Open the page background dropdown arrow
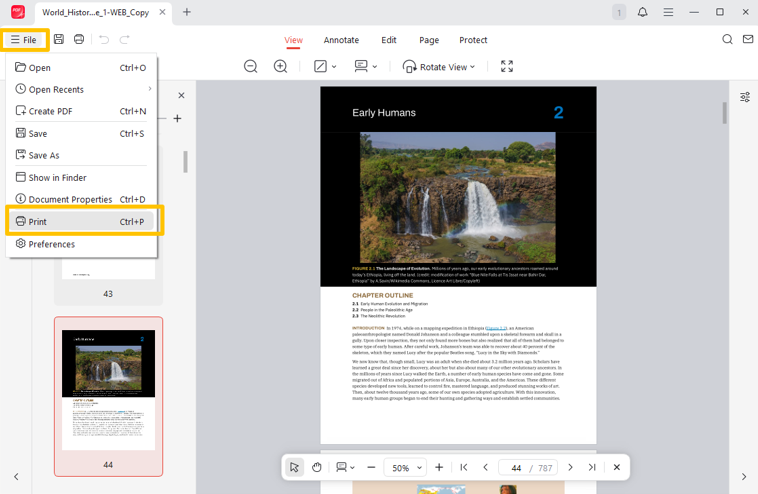758x494 pixels. click(334, 67)
